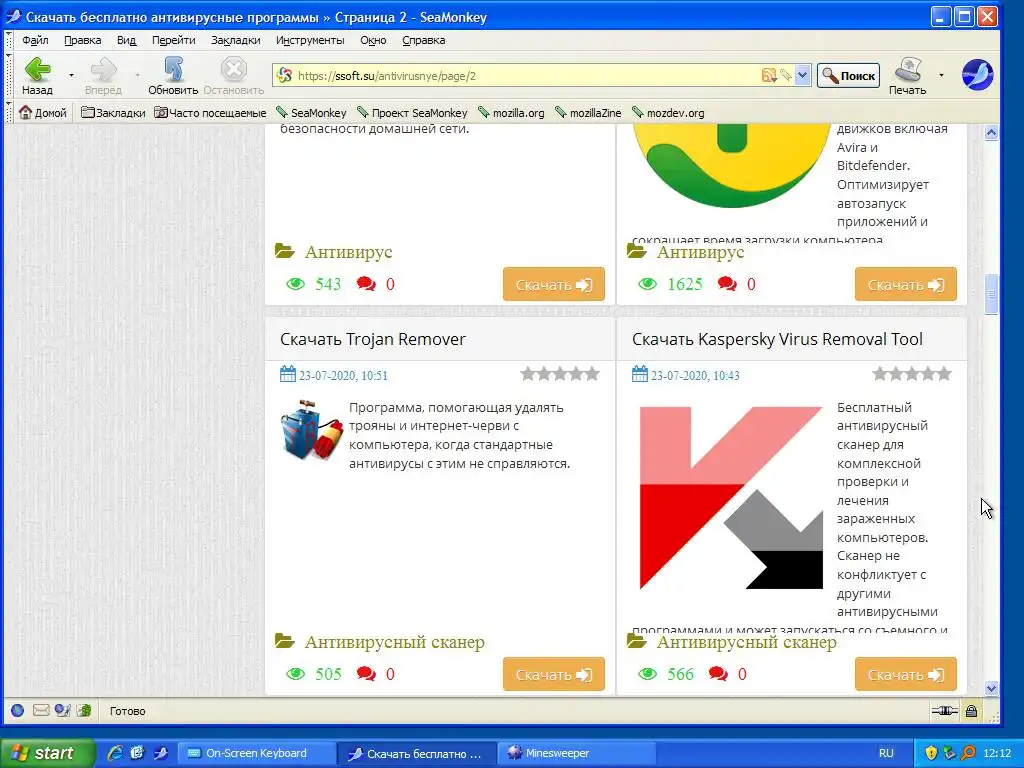The height and width of the screenshot is (768, 1024).
Task: Click the security shield tray icon
Action: 931,753
